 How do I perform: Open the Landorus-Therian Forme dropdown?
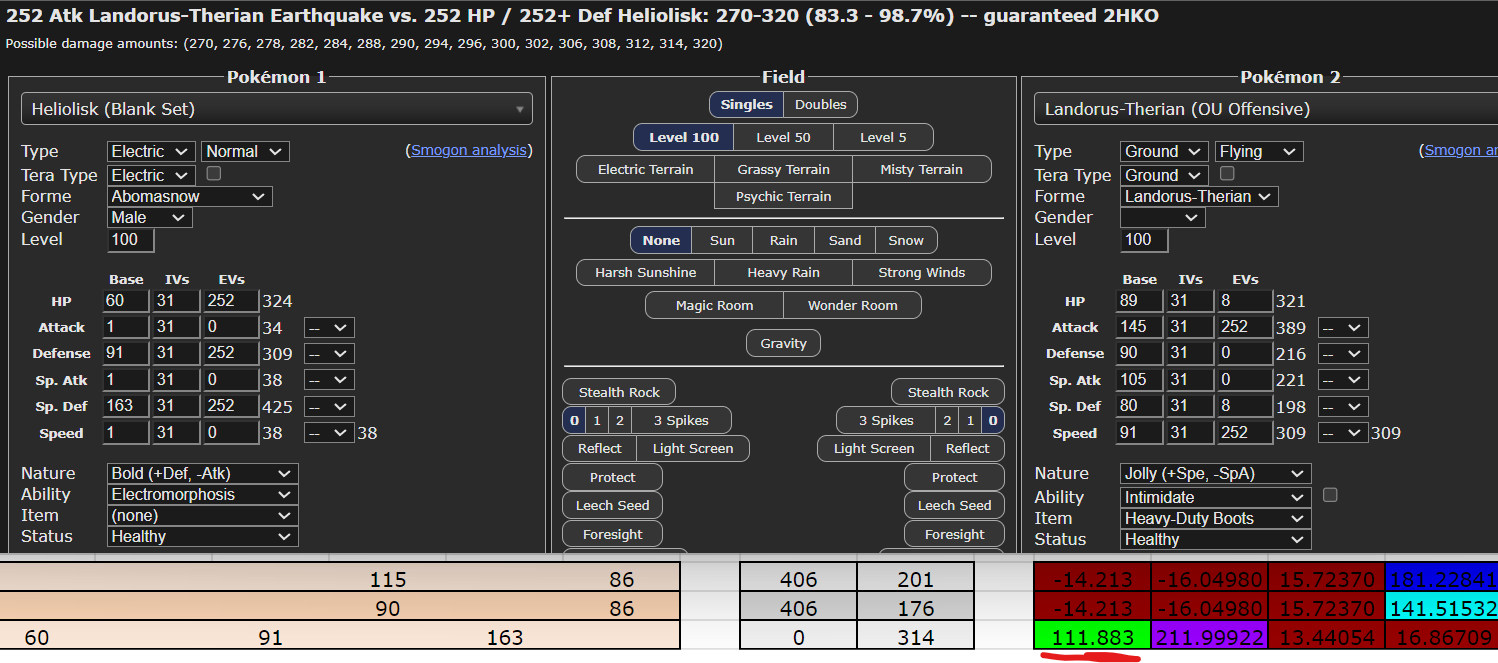[x=1199, y=196]
